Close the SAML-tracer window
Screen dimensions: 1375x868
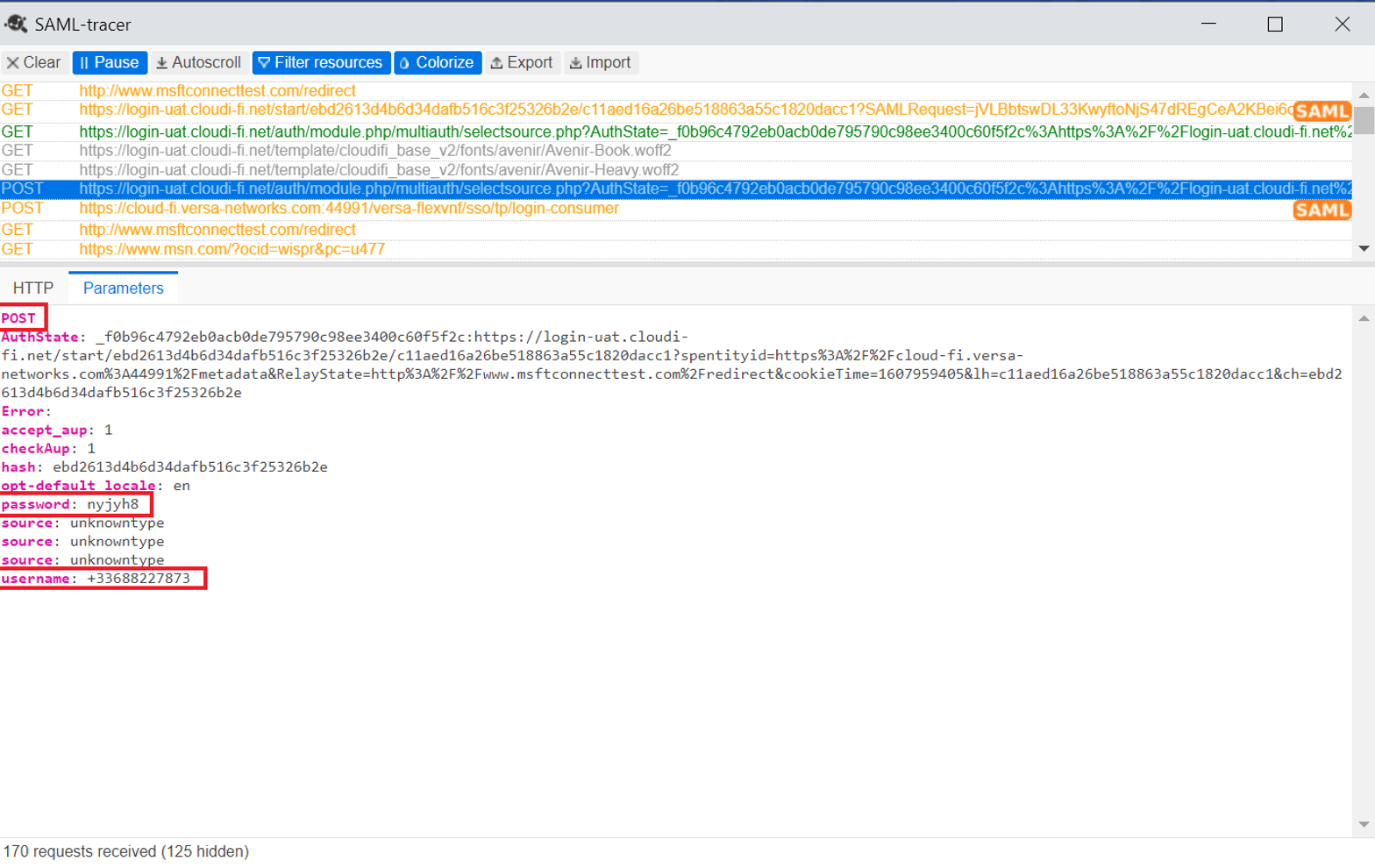coord(1342,24)
